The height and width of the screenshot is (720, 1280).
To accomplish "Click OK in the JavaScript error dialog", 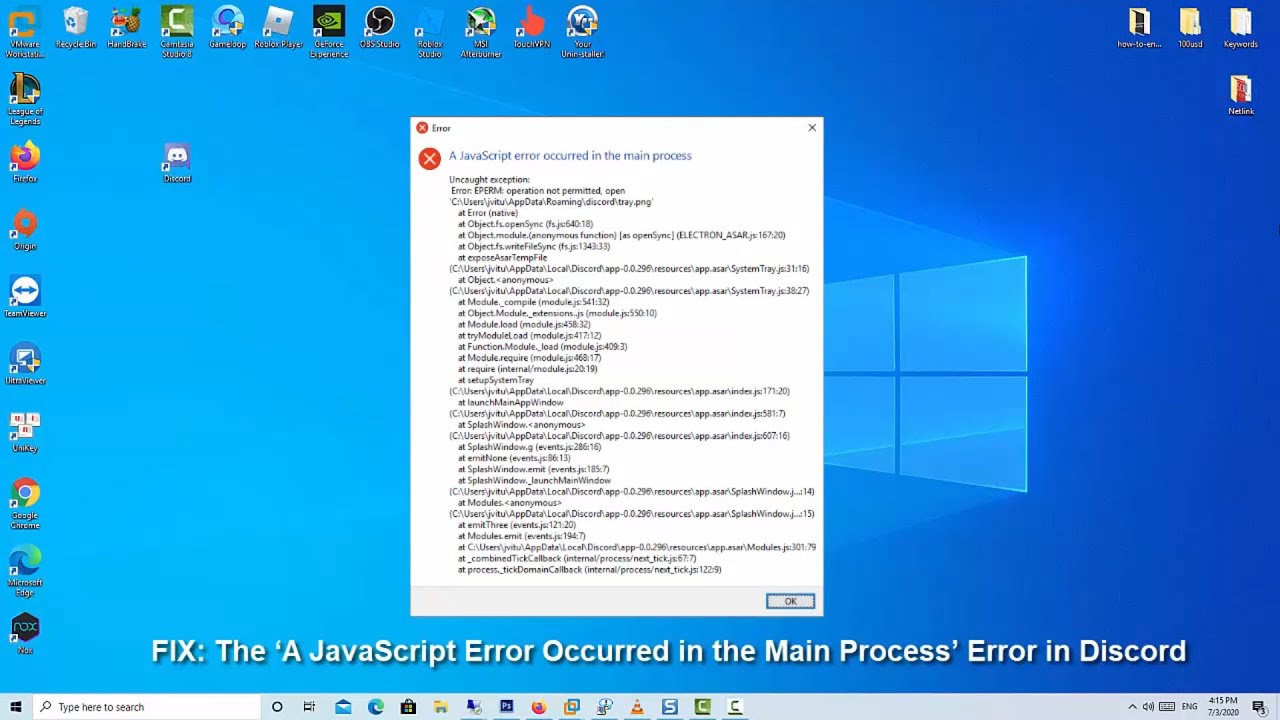I will [790, 601].
